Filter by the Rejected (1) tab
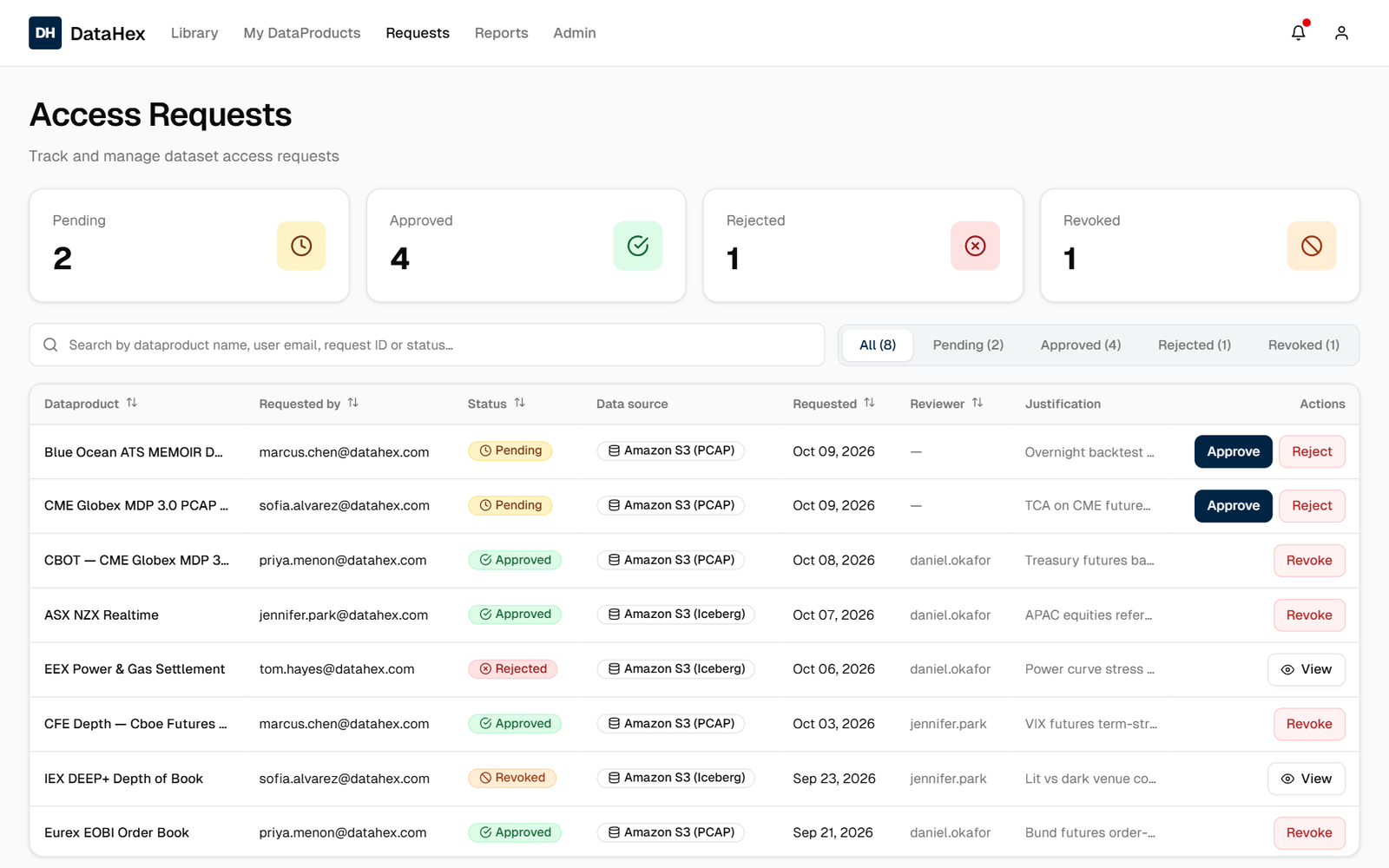1389x868 pixels. coord(1195,345)
